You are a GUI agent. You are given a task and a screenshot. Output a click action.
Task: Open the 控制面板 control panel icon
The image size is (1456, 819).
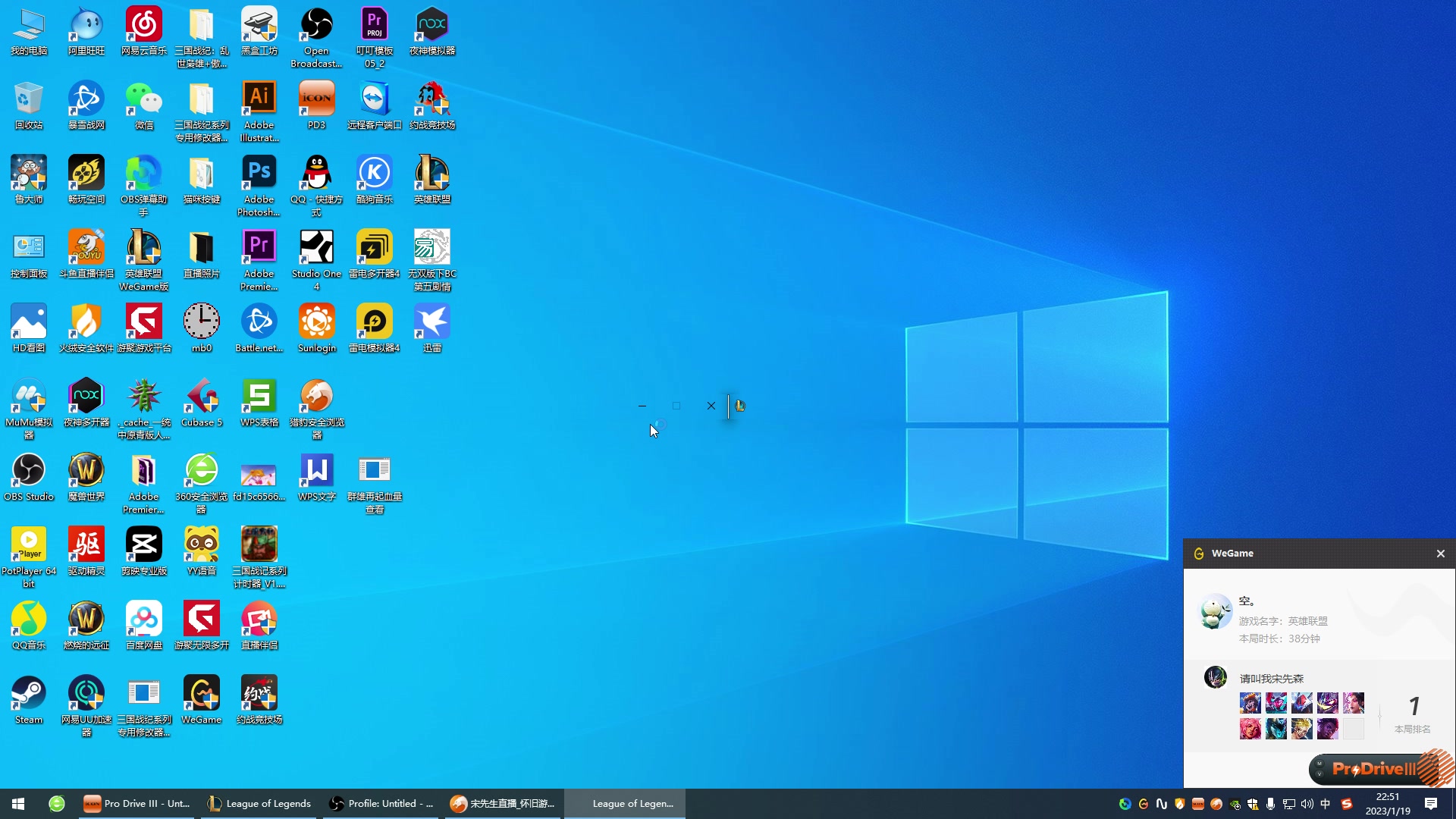coord(28,247)
